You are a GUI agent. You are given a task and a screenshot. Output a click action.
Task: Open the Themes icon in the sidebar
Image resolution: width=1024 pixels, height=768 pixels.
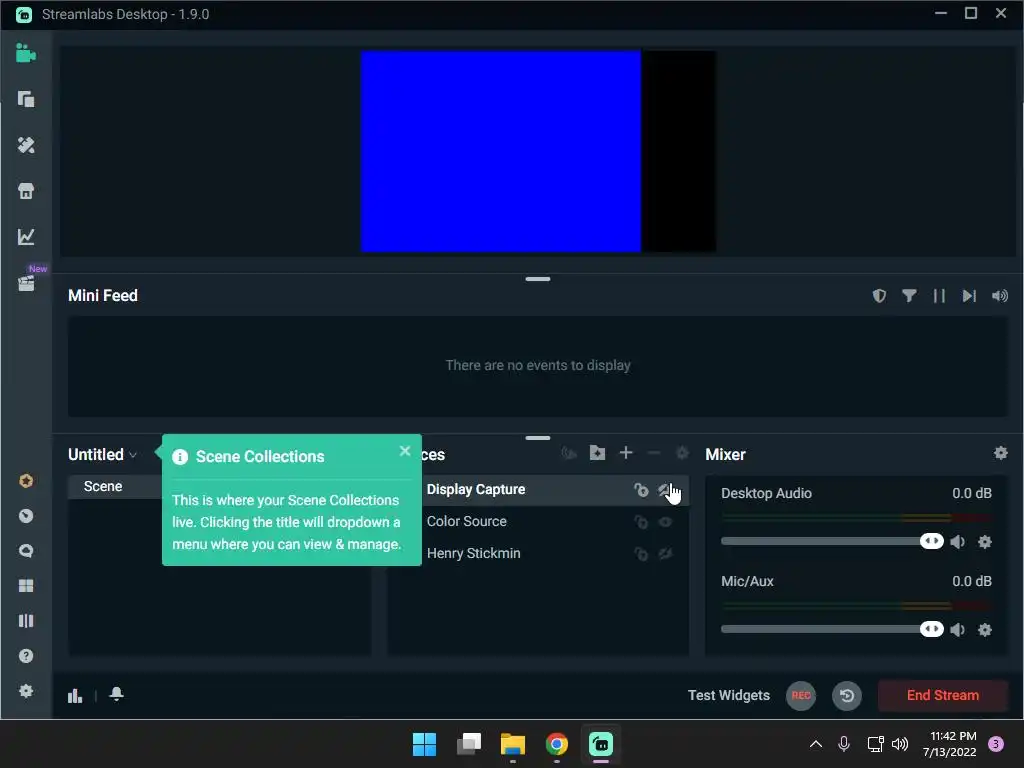click(x=25, y=145)
